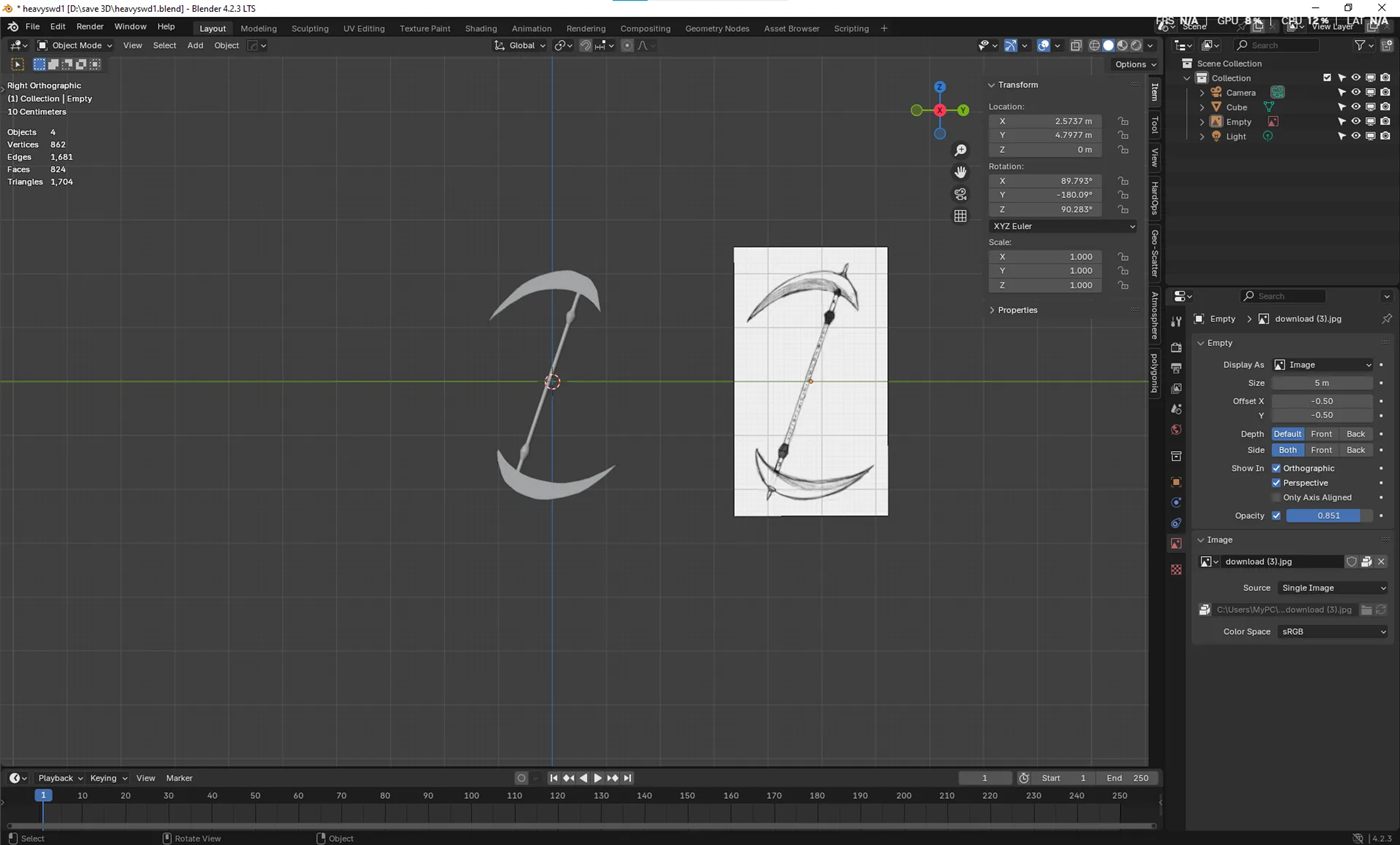
Task: Disable Light in renders via camera icon
Action: pos(1385,136)
